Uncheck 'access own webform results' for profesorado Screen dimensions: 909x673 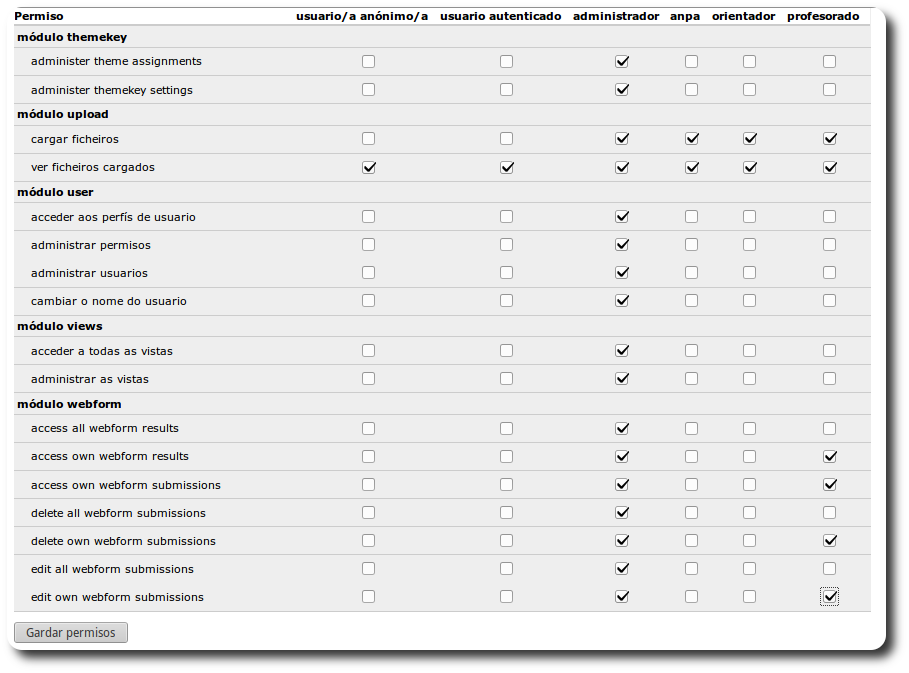(829, 456)
